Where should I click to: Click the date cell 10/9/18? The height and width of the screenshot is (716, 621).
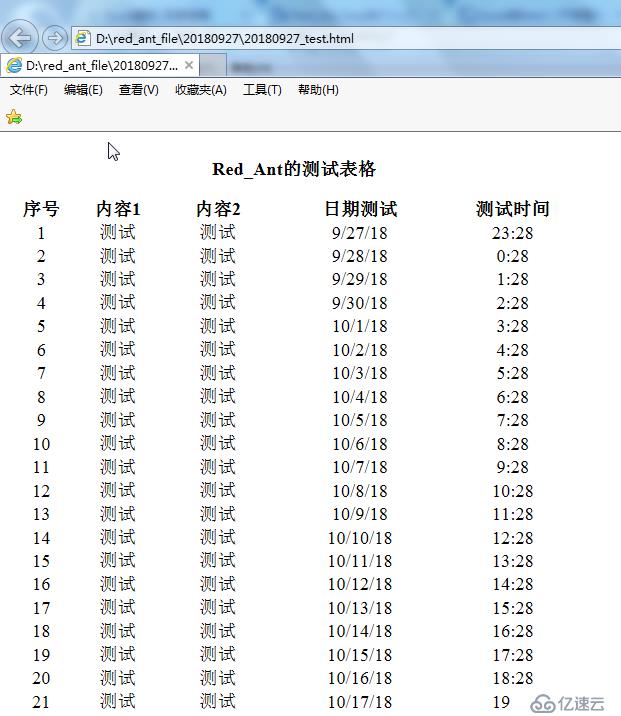360,515
